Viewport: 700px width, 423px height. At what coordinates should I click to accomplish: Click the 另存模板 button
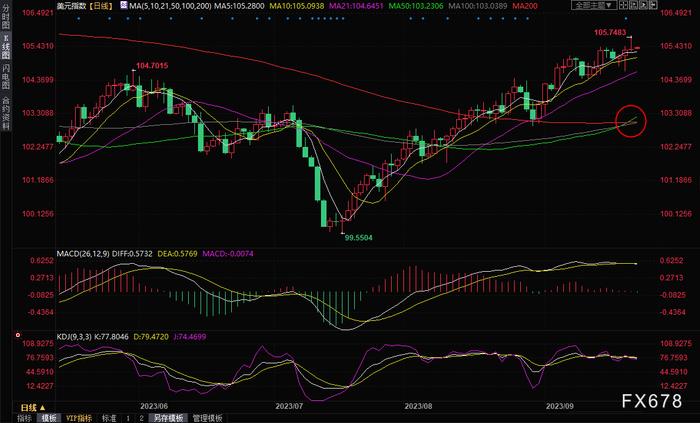pyautogui.click(x=168, y=418)
